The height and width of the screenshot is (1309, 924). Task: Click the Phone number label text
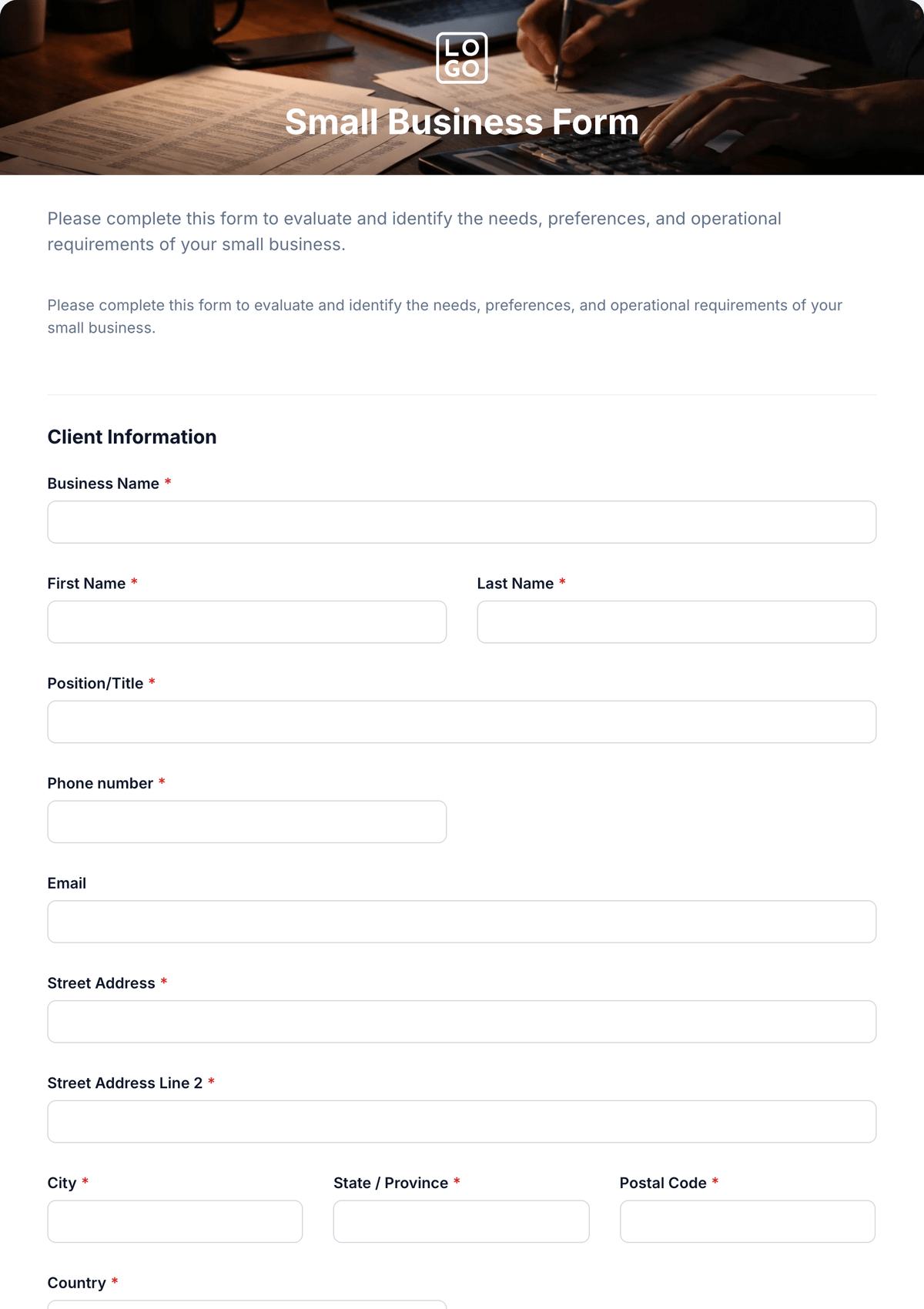[100, 783]
